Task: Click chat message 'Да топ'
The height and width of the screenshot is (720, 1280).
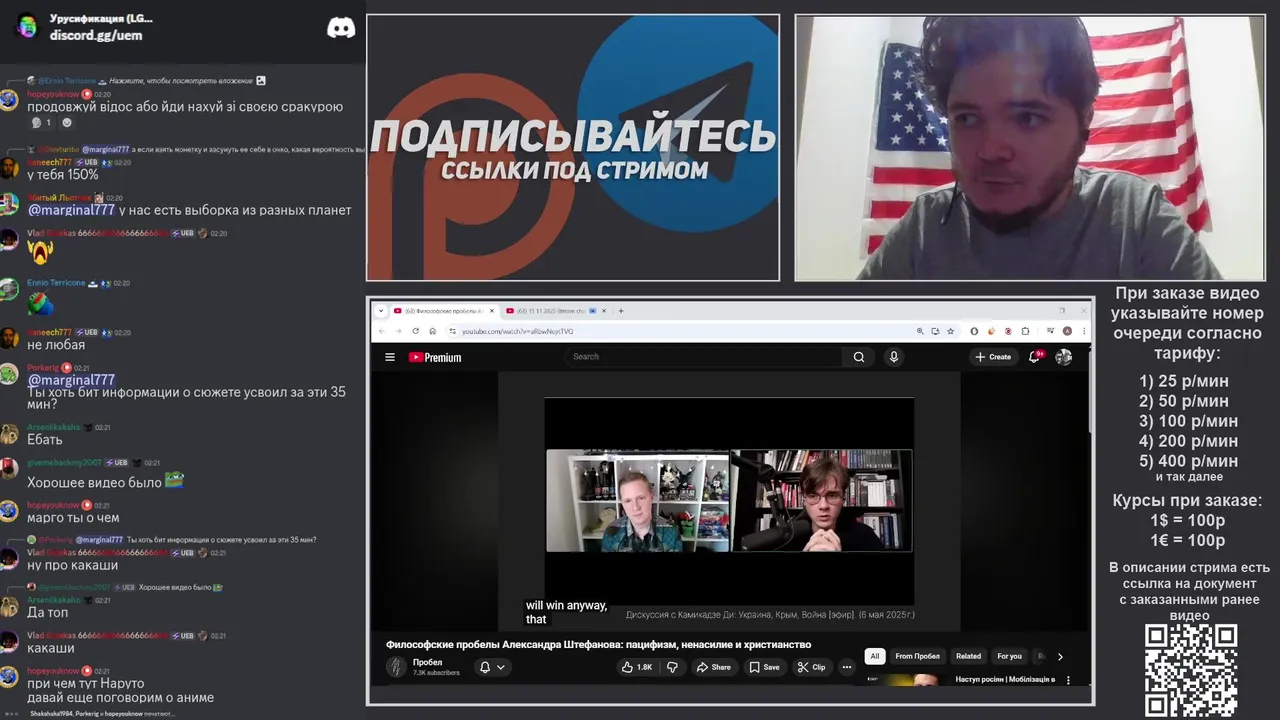Action: coord(48,612)
